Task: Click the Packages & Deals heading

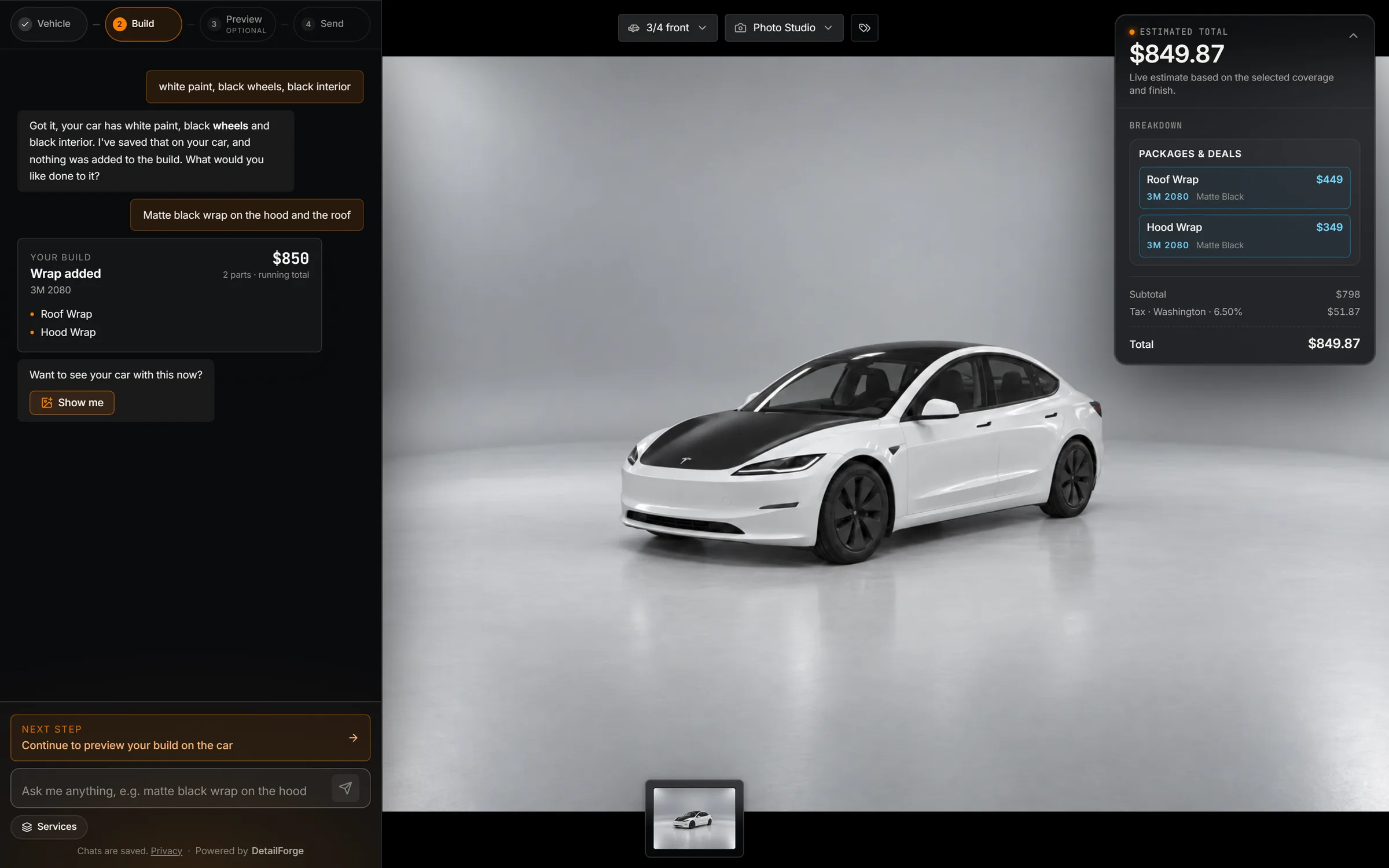Action: click(x=1190, y=154)
